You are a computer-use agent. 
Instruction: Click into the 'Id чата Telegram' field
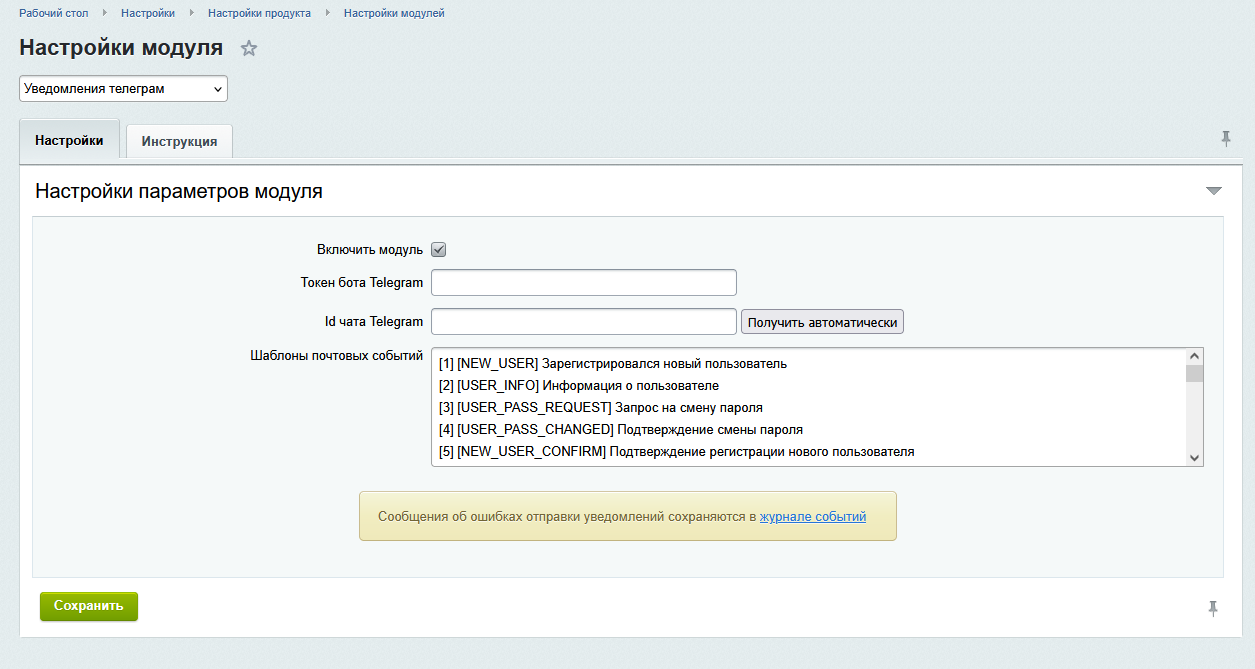[583, 322]
